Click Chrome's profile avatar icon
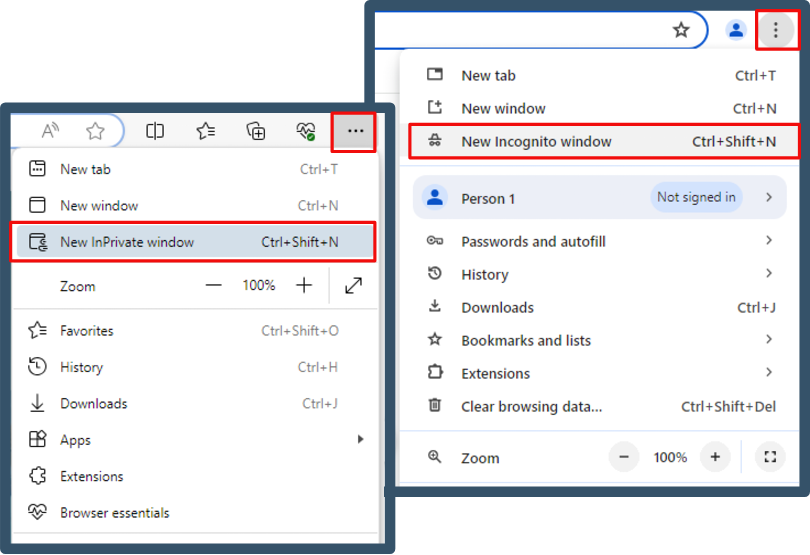The width and height of the screenshot is (810, 555). click(736, 30)
